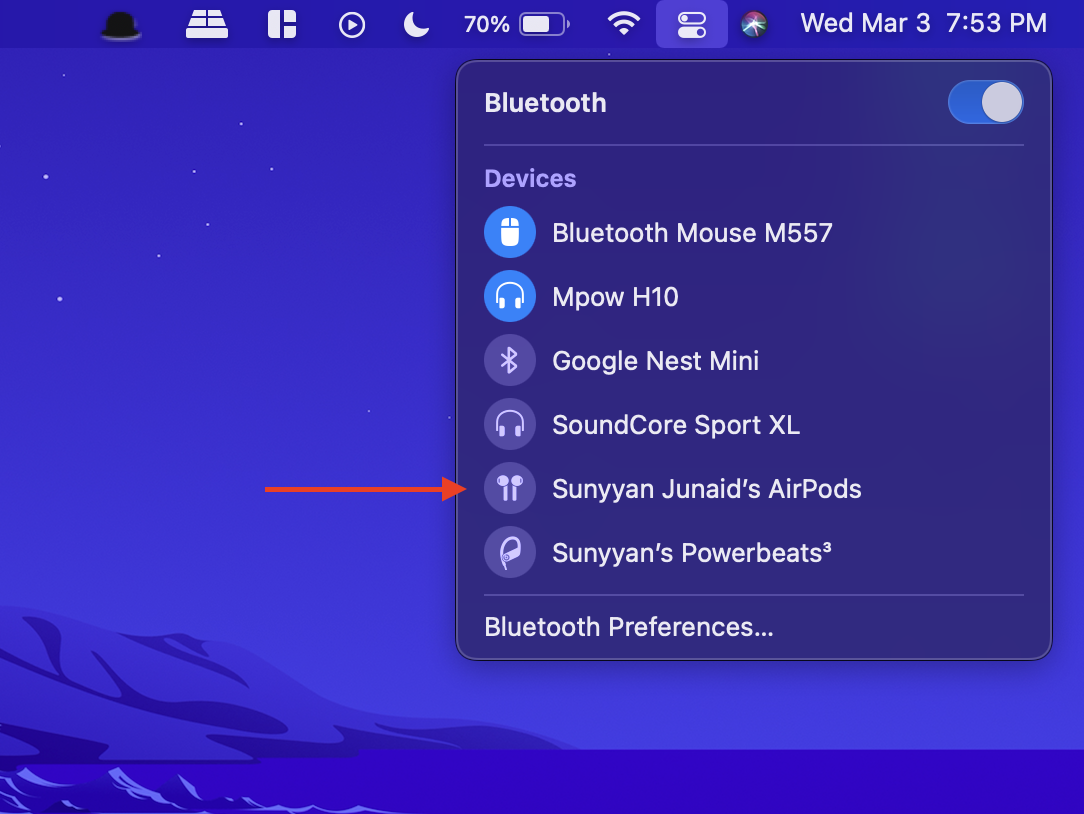
Task: Click the 70% battery percentage
Action: click(486, 25)
